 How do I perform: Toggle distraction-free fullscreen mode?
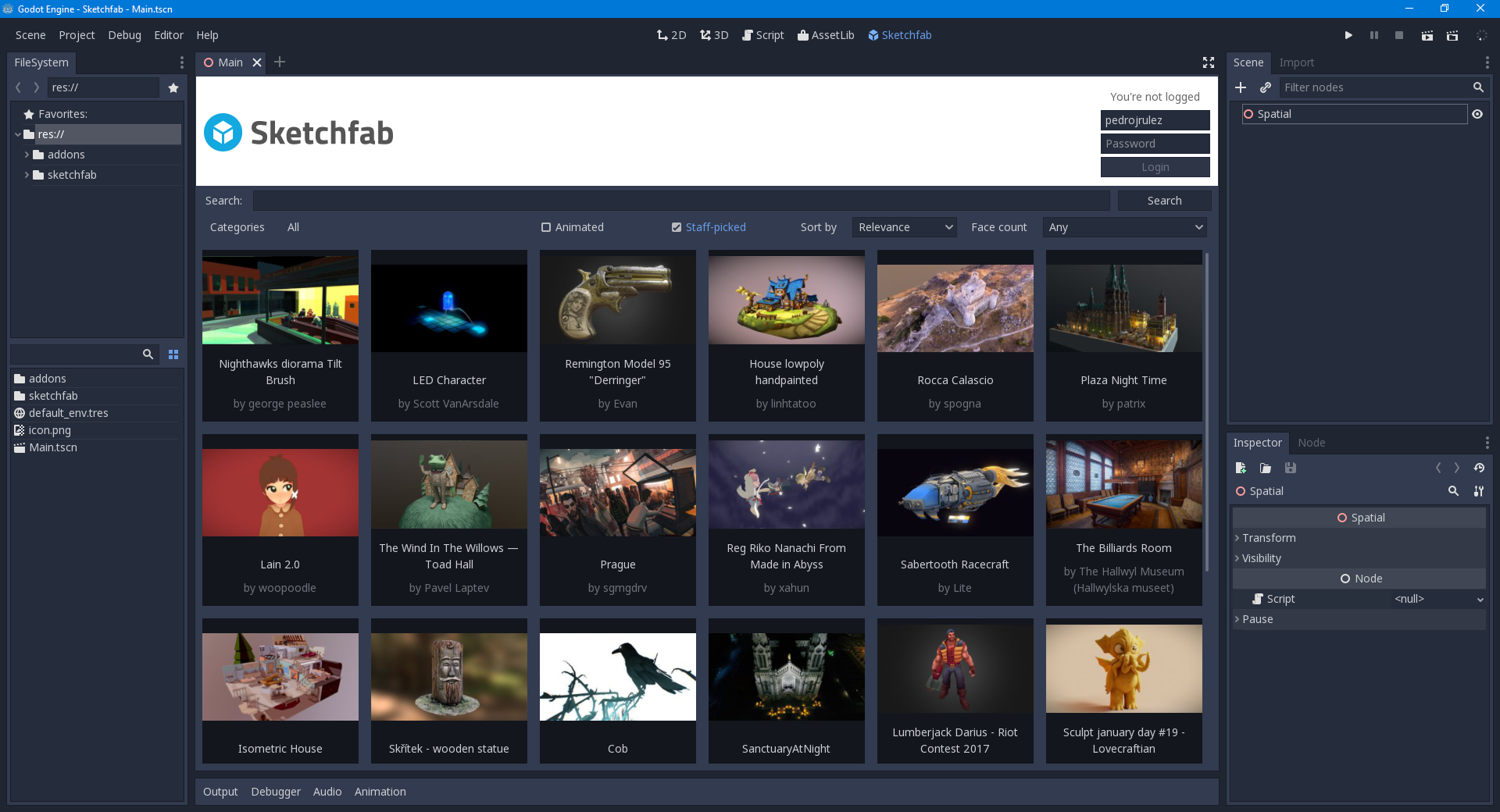click(x=1208, y=62)
